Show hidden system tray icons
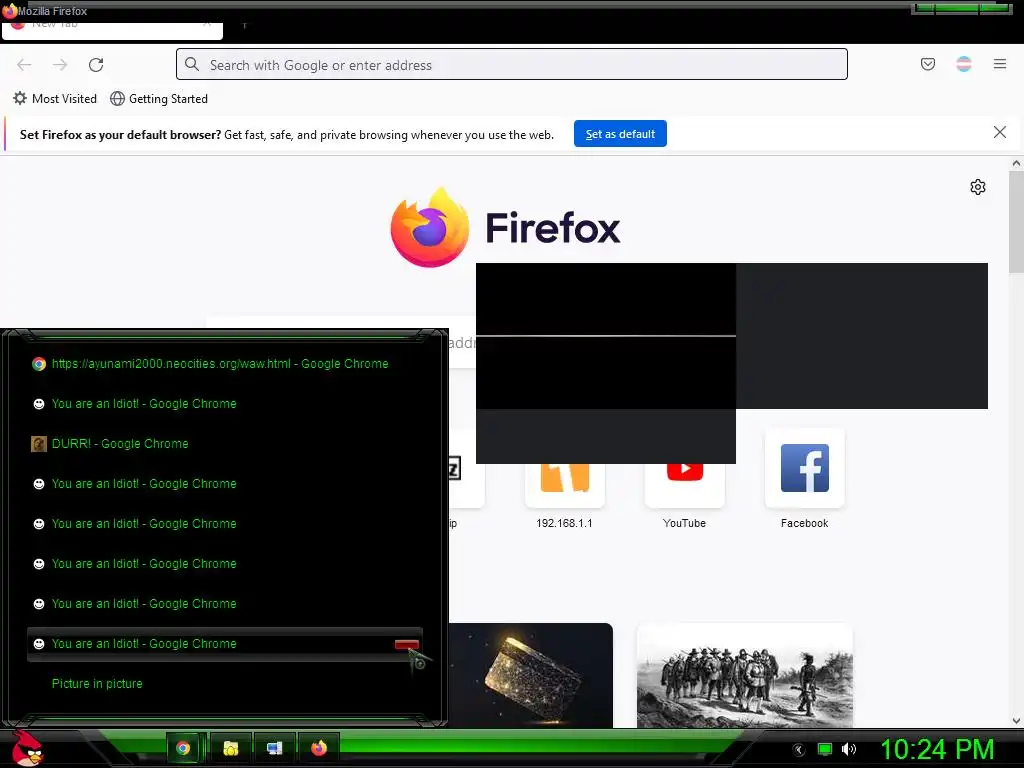Screen dimensions: 1024x768 click(799, 749)
